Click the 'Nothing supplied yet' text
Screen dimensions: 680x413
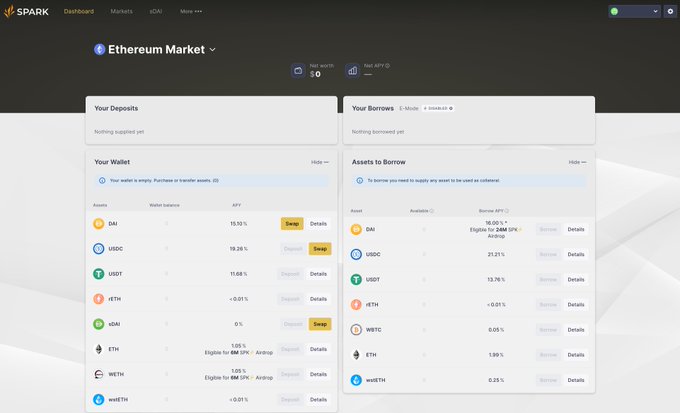pos(119,132)
